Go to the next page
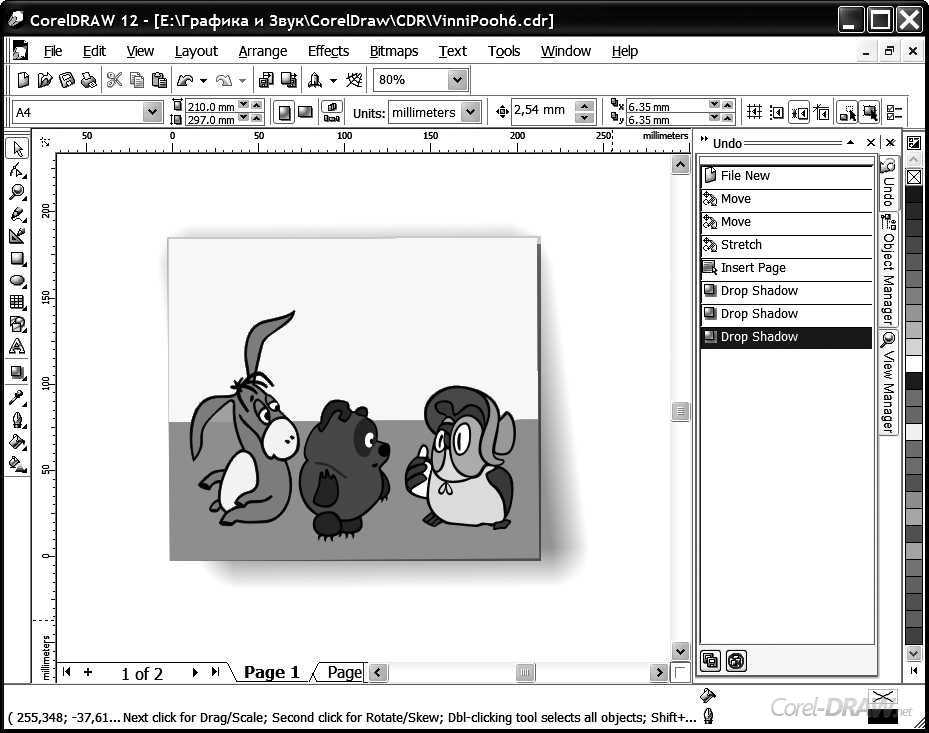The width and height of the screenshot is (929, 733). [x=195, y=672]
